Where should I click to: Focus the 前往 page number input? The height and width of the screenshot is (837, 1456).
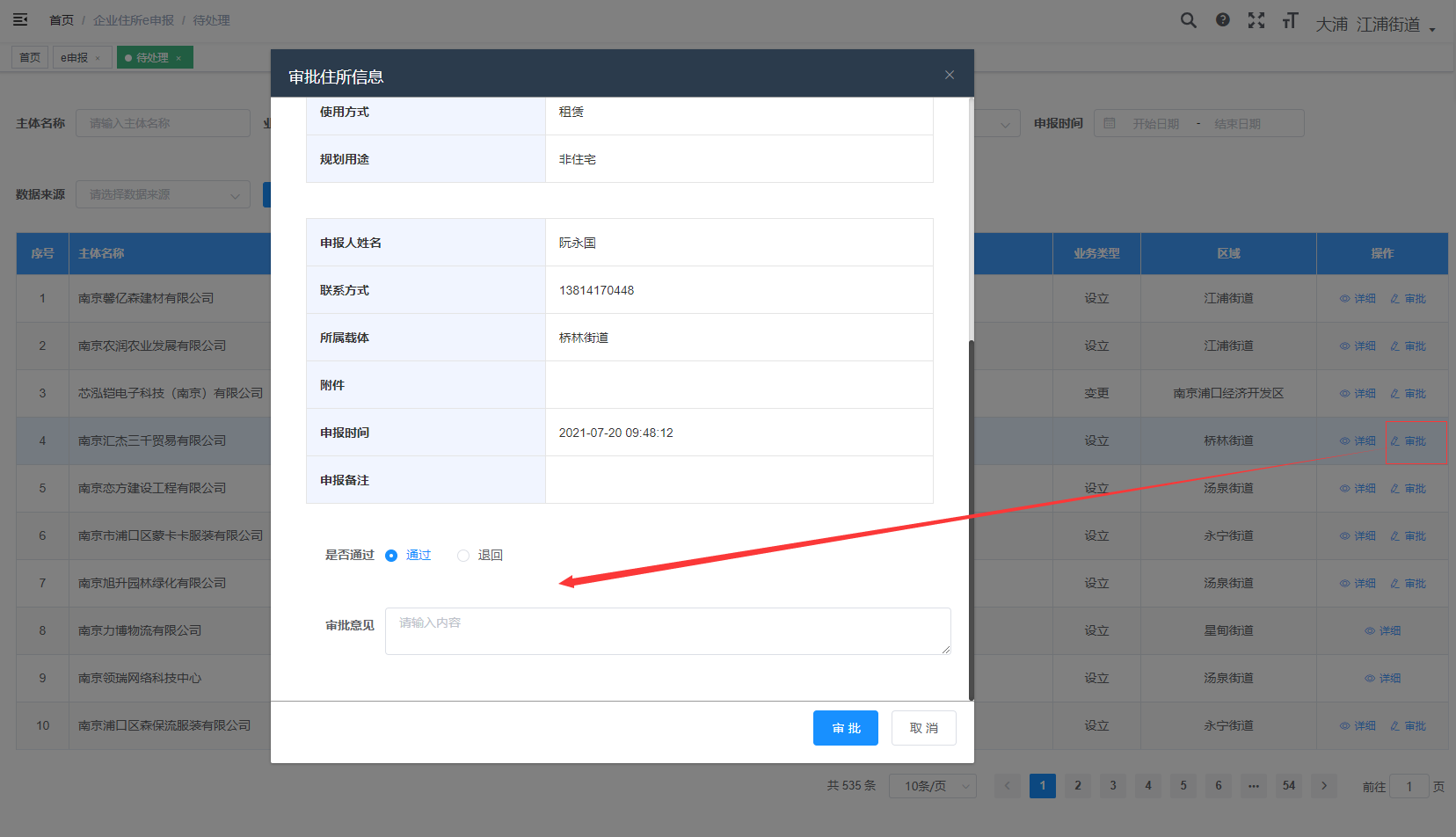pyautogui.click(x=1409, y=786)
